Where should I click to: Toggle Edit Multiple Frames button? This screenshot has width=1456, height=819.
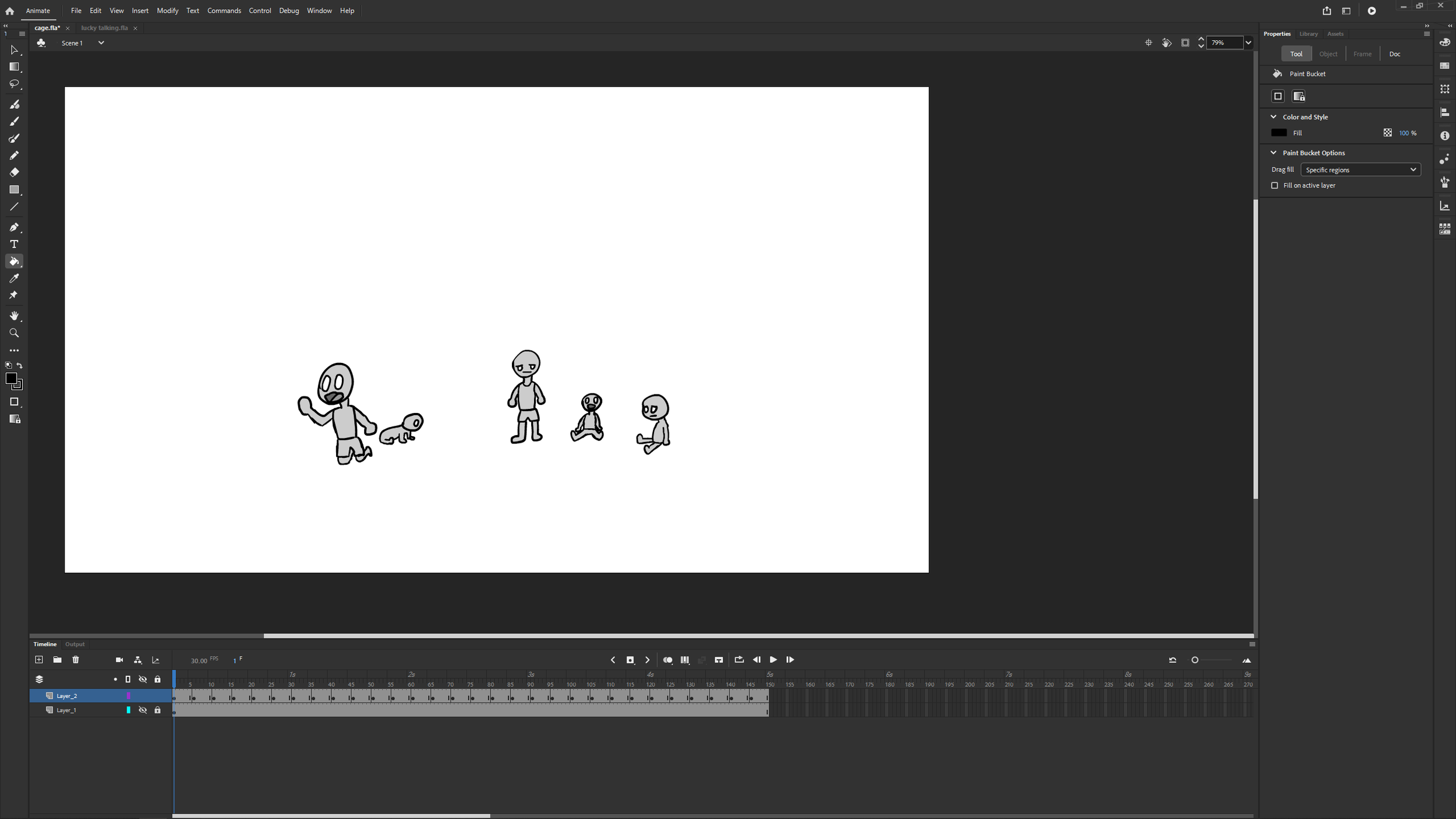[685, 660]
